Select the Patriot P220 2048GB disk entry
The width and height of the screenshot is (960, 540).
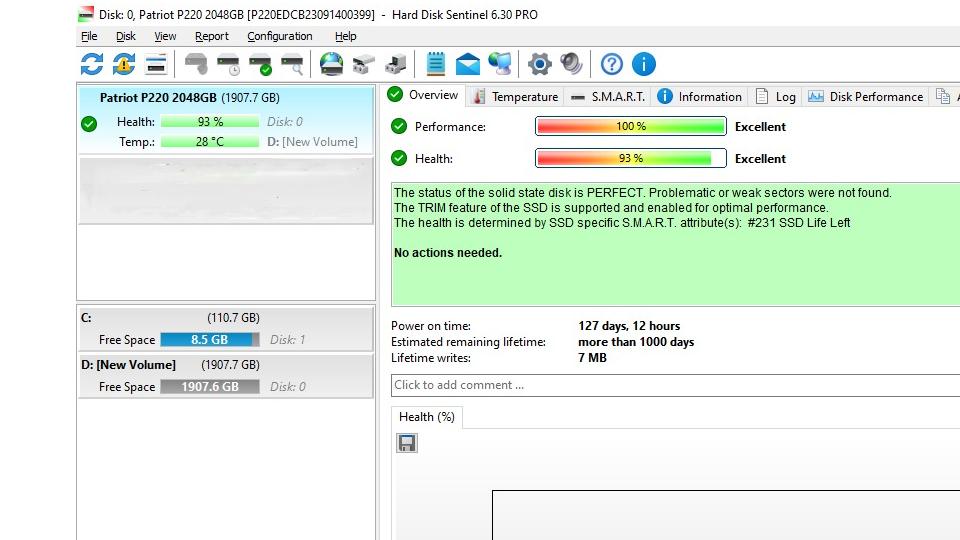click(x=225, y=119)
